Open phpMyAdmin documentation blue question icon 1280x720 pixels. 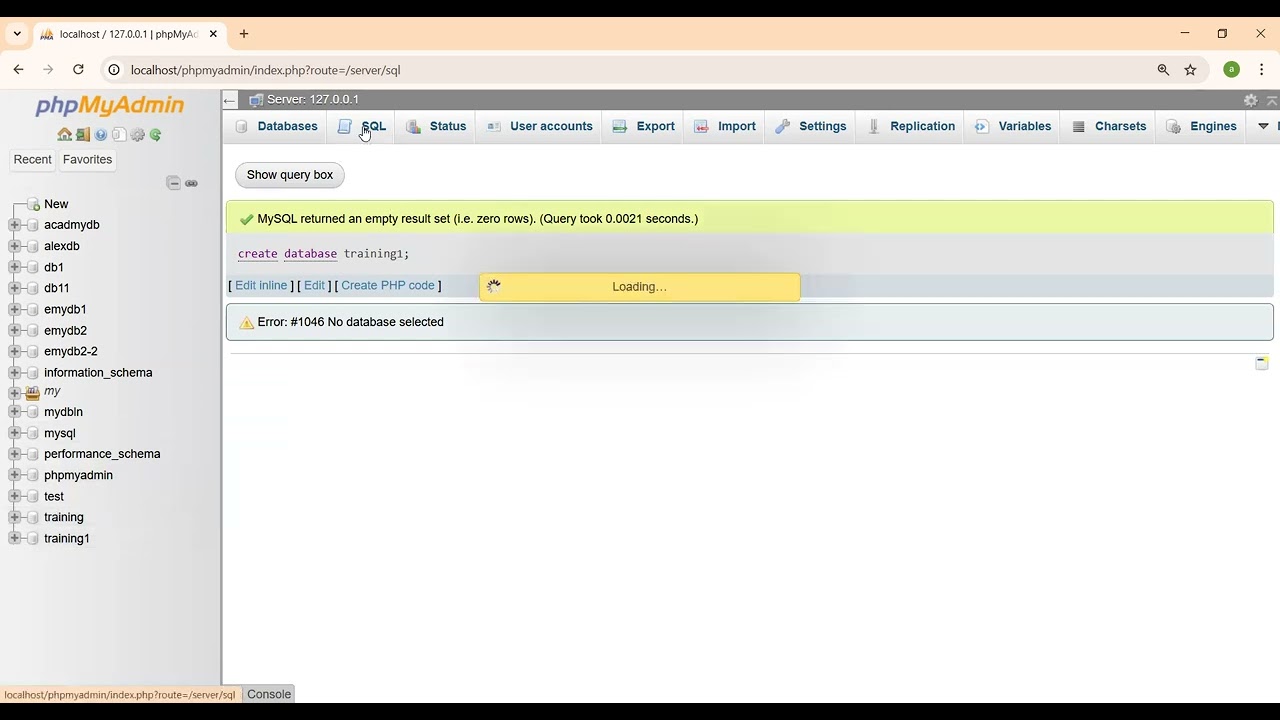point(101,135)
